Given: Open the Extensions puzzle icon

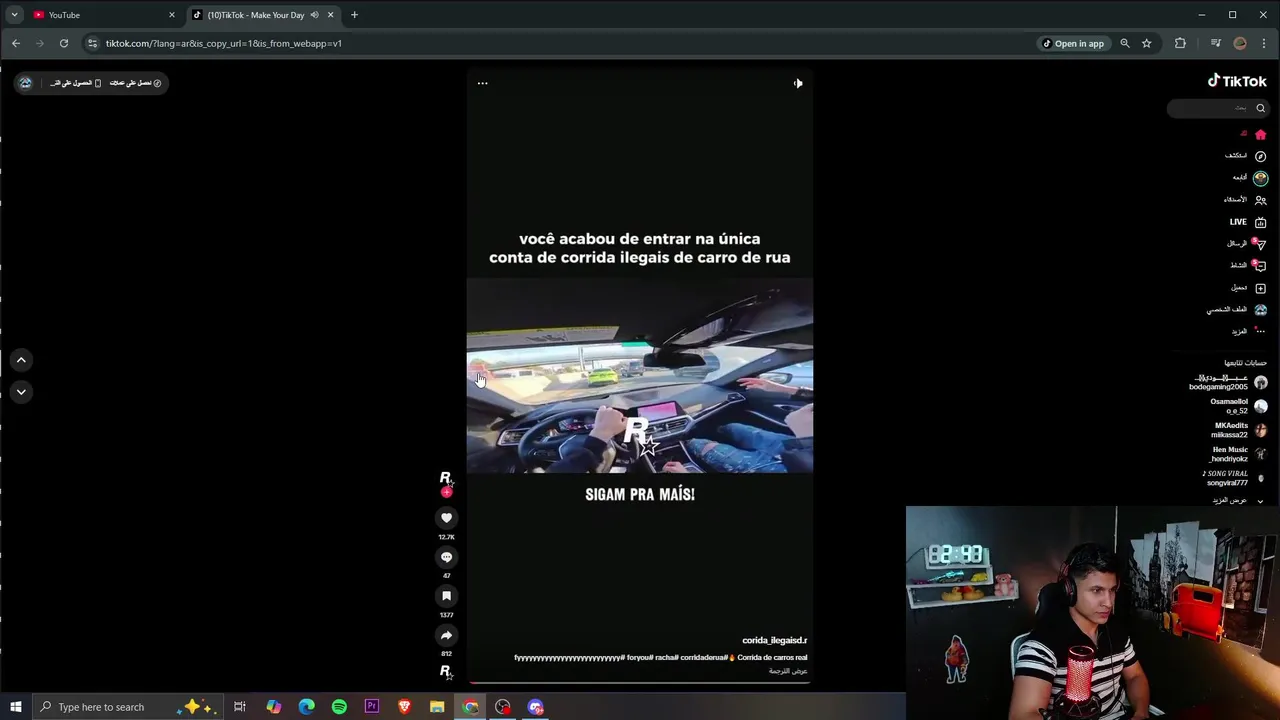Looking at the screenshot, I should point(1180,43).
